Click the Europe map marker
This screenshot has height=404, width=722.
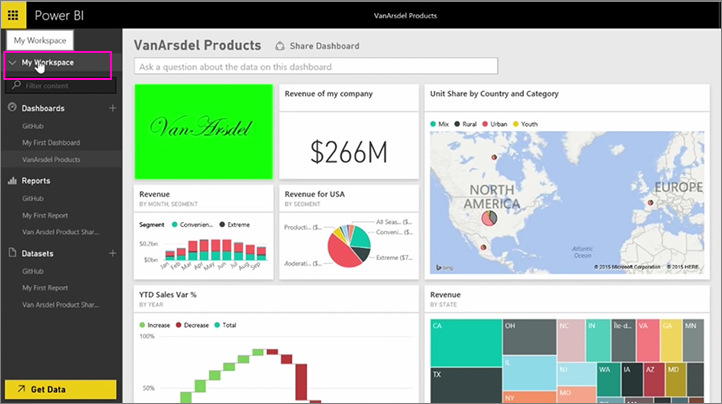coord(650,202)
